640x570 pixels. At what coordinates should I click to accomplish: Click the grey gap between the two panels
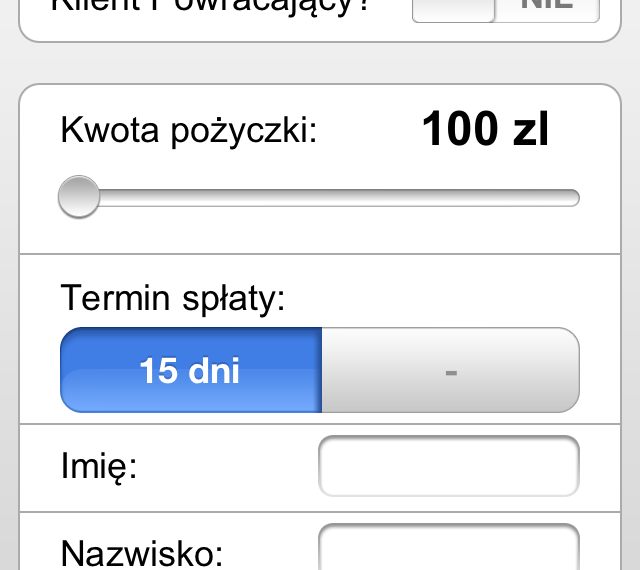click(320, 63)
